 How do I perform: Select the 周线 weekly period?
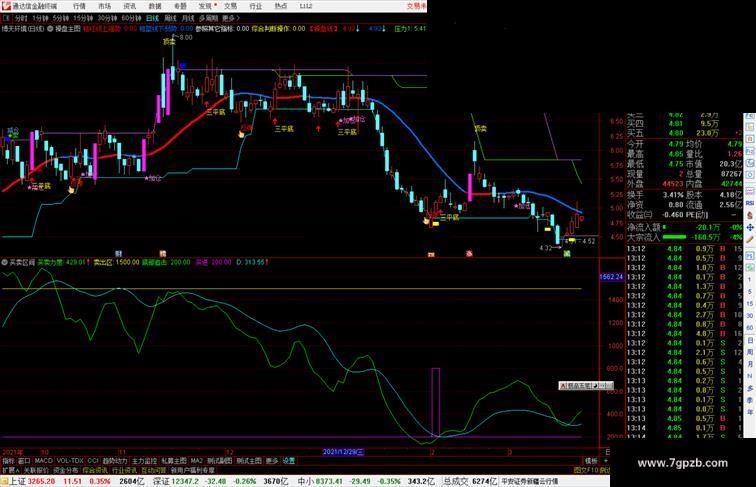point(171,18)
